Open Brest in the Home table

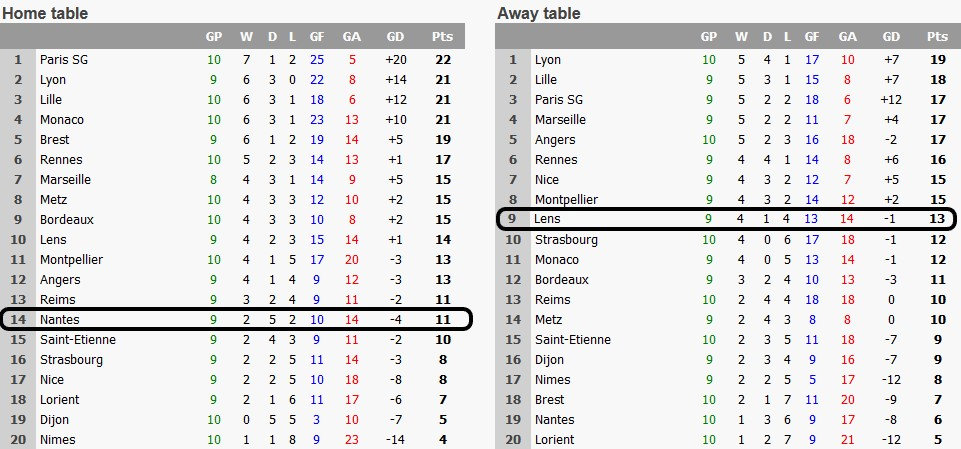55,140
